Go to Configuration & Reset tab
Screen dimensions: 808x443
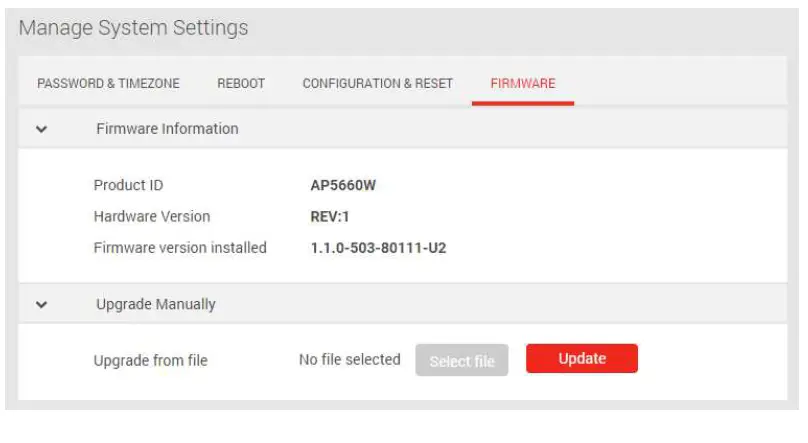[x=377, y=84]
